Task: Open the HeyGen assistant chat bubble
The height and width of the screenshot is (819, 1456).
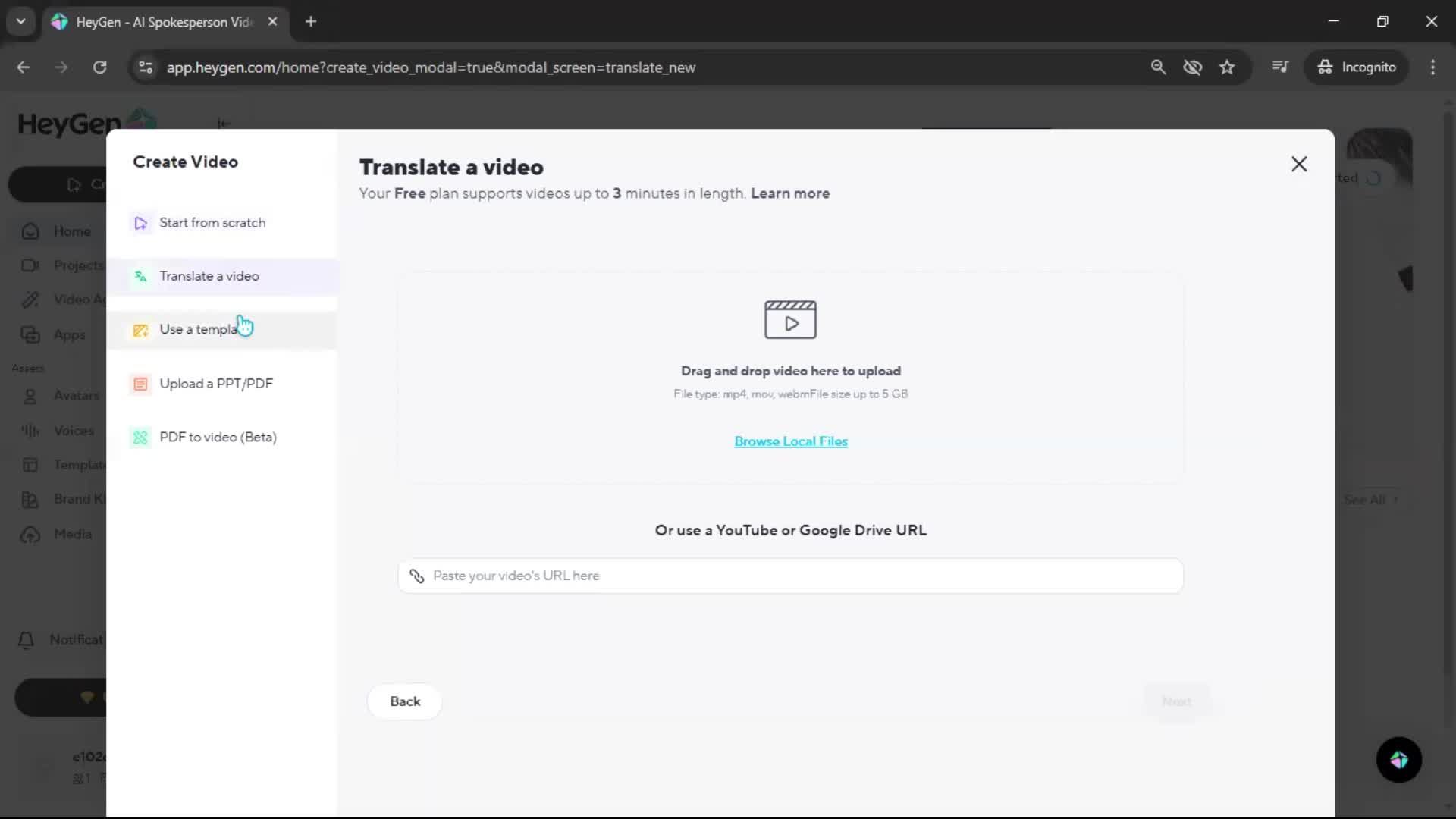Action: click(1398, 760)
